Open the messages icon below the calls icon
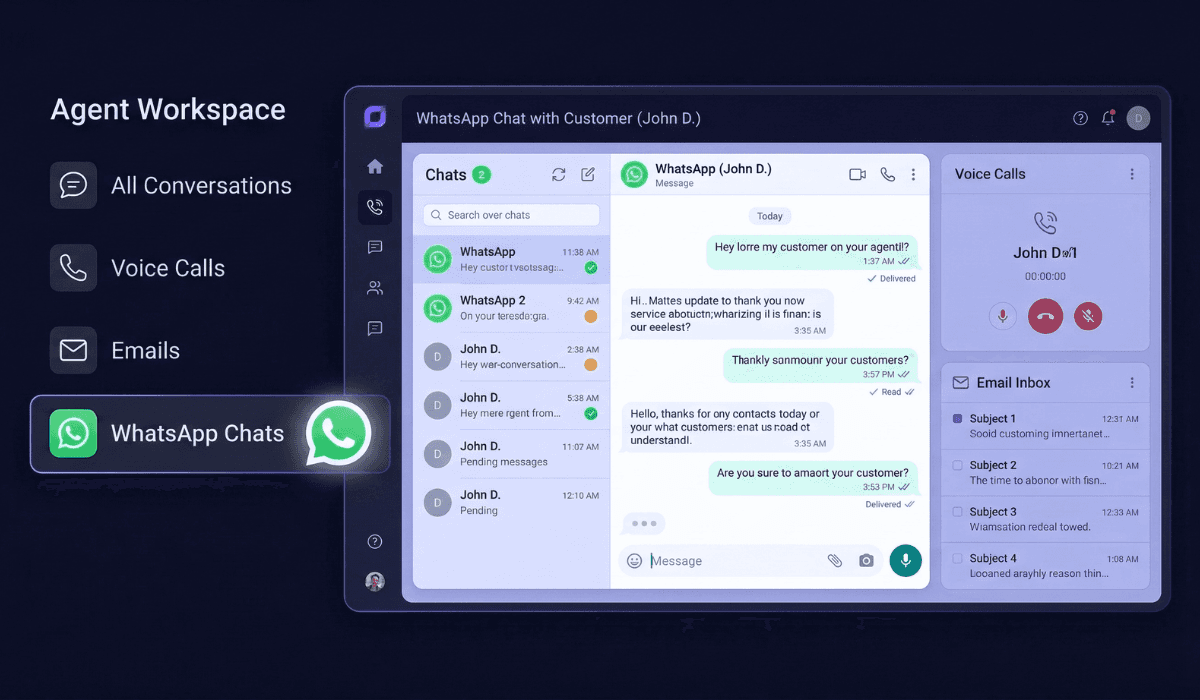The image size is (1200, 700). point(375,247)
